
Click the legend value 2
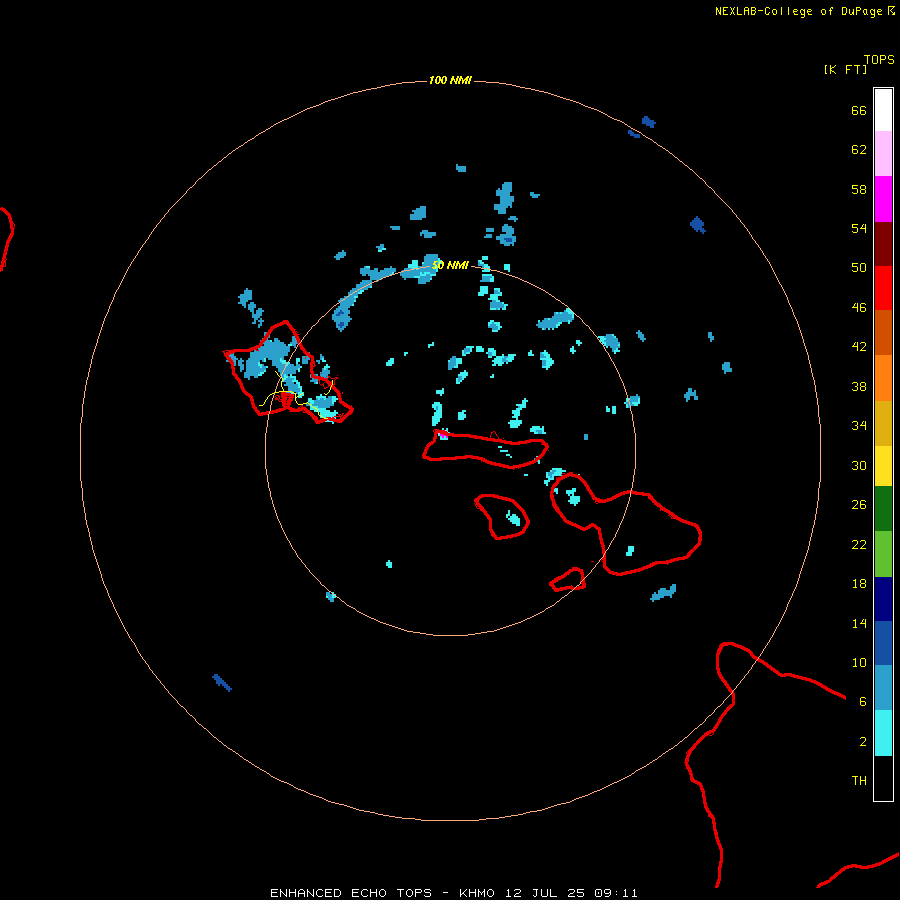click(863, 742)
